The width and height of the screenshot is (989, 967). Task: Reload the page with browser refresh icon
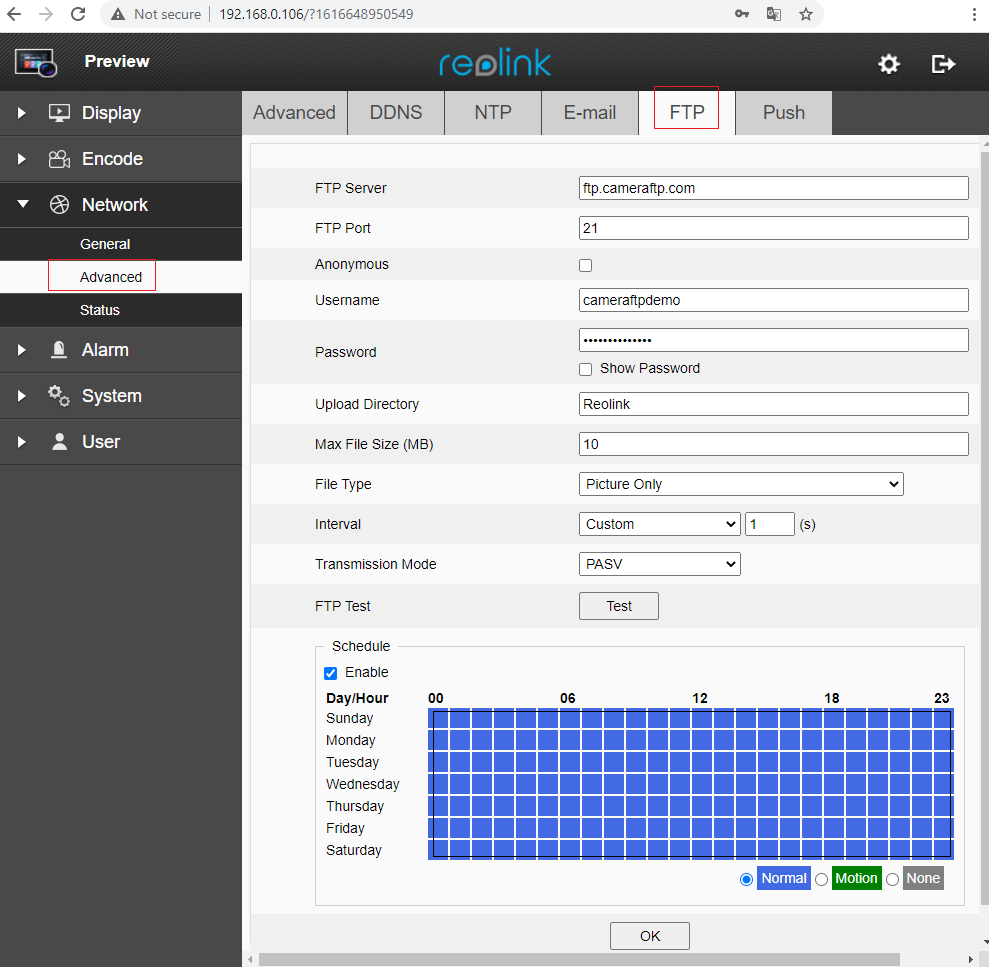pyautogui.click(x=78, y=15)
